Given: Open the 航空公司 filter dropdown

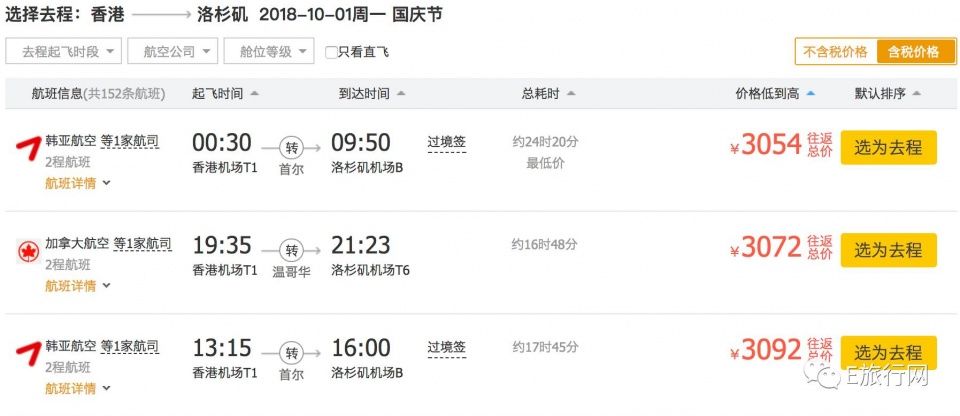Looking at the screenshot, I should point(173,51).
